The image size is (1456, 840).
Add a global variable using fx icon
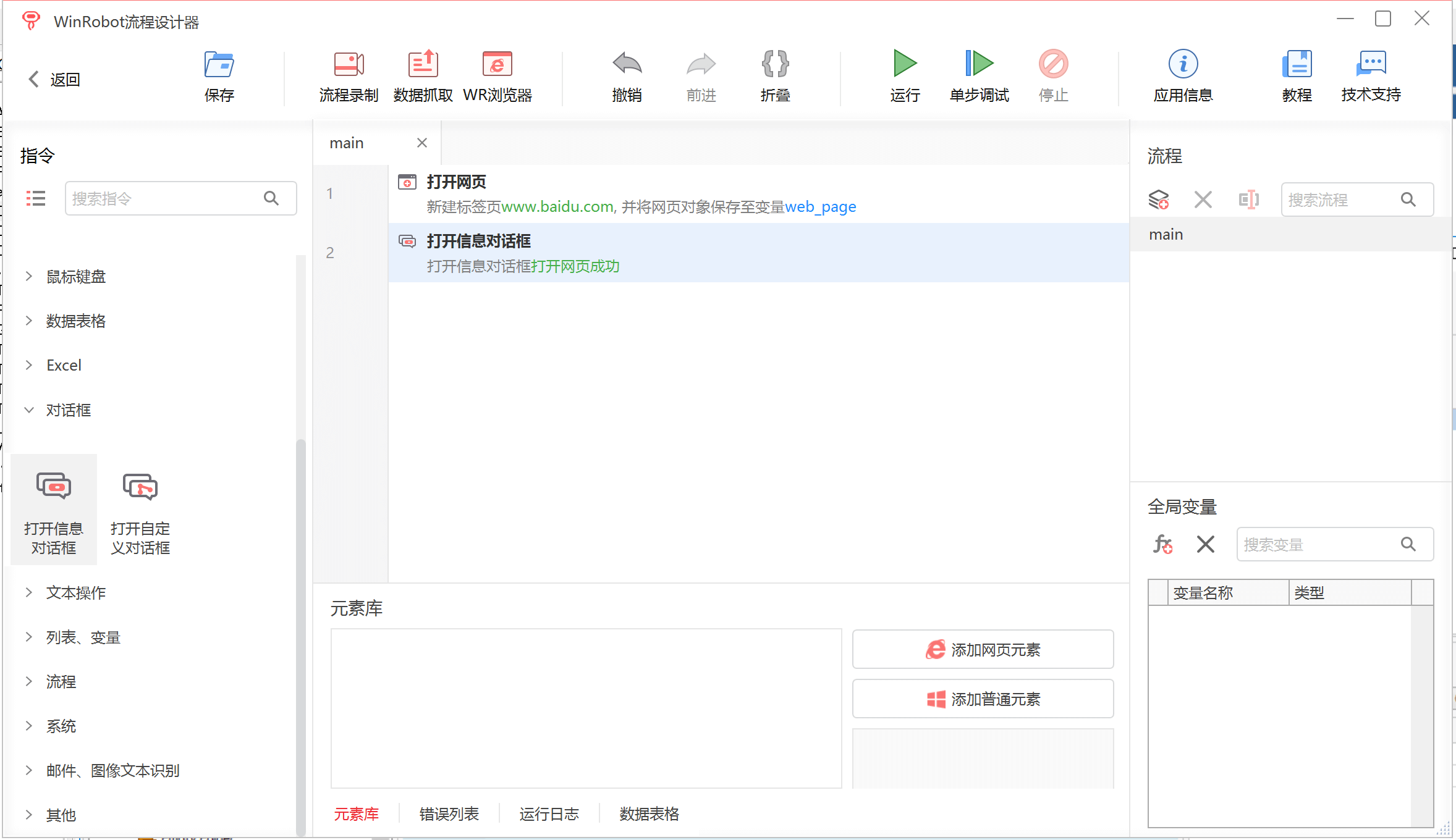tap(1162, 544)
